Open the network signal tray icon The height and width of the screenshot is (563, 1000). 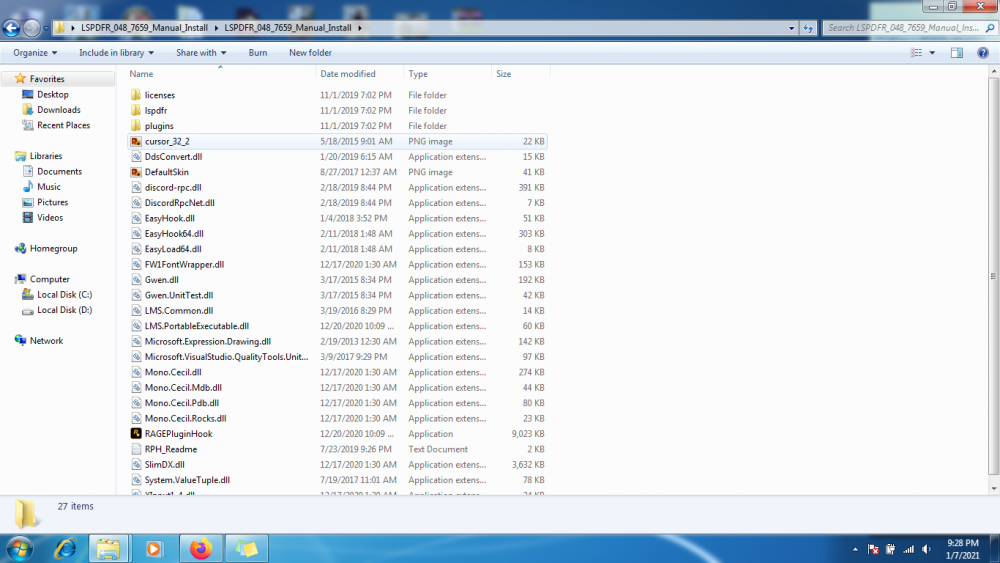(908, 549)
